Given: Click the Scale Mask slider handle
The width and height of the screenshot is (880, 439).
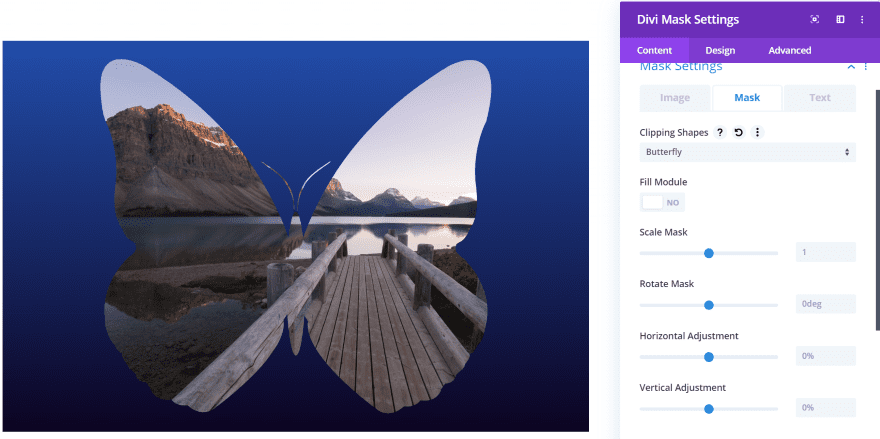Looking at the screenshot, I should [x=709, y=253].
